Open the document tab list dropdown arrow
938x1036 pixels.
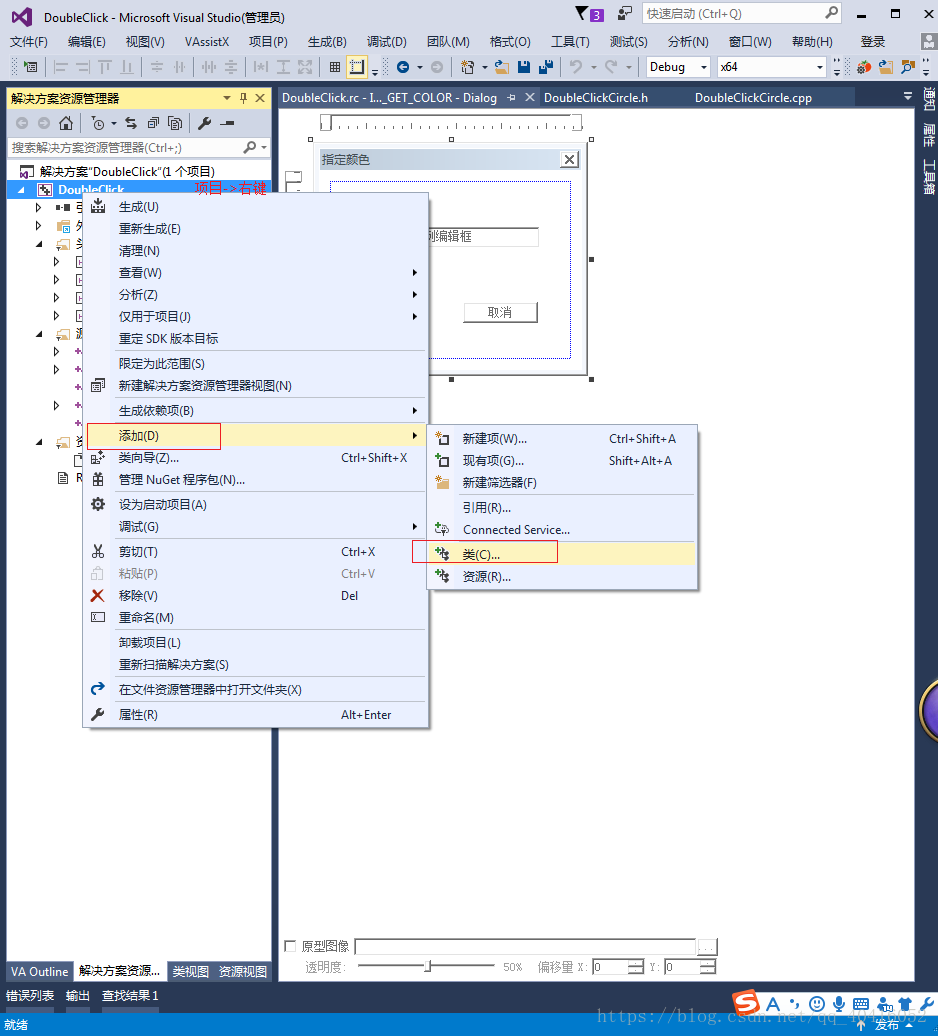908,96
